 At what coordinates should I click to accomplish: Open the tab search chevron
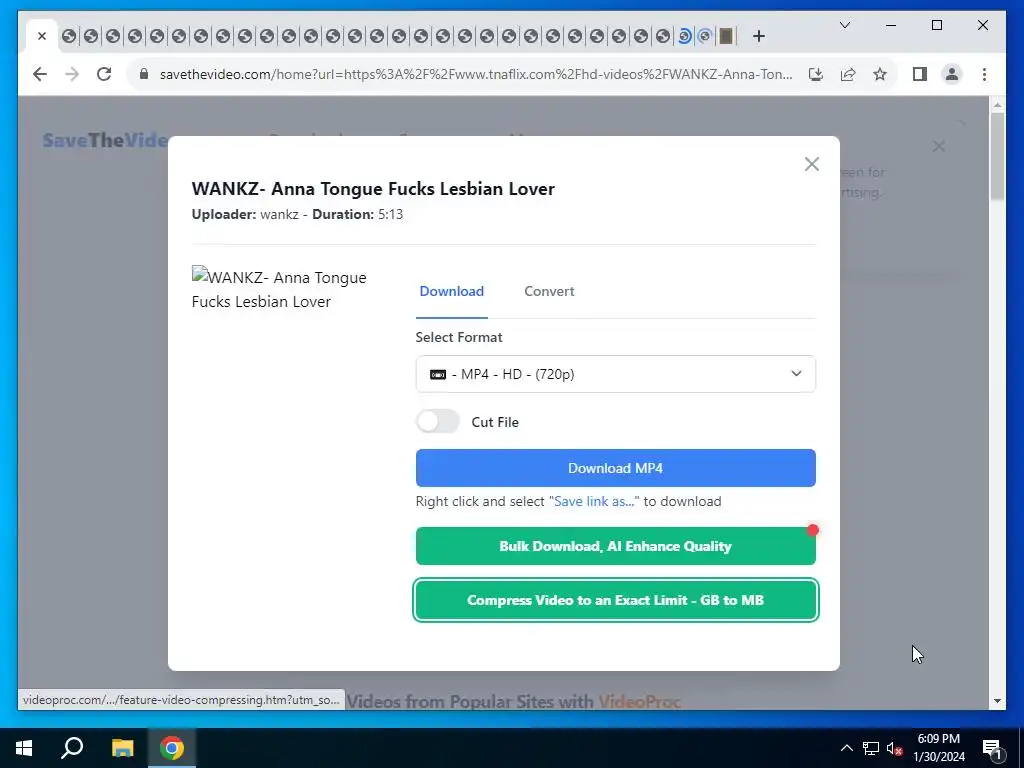click(844, 25)
